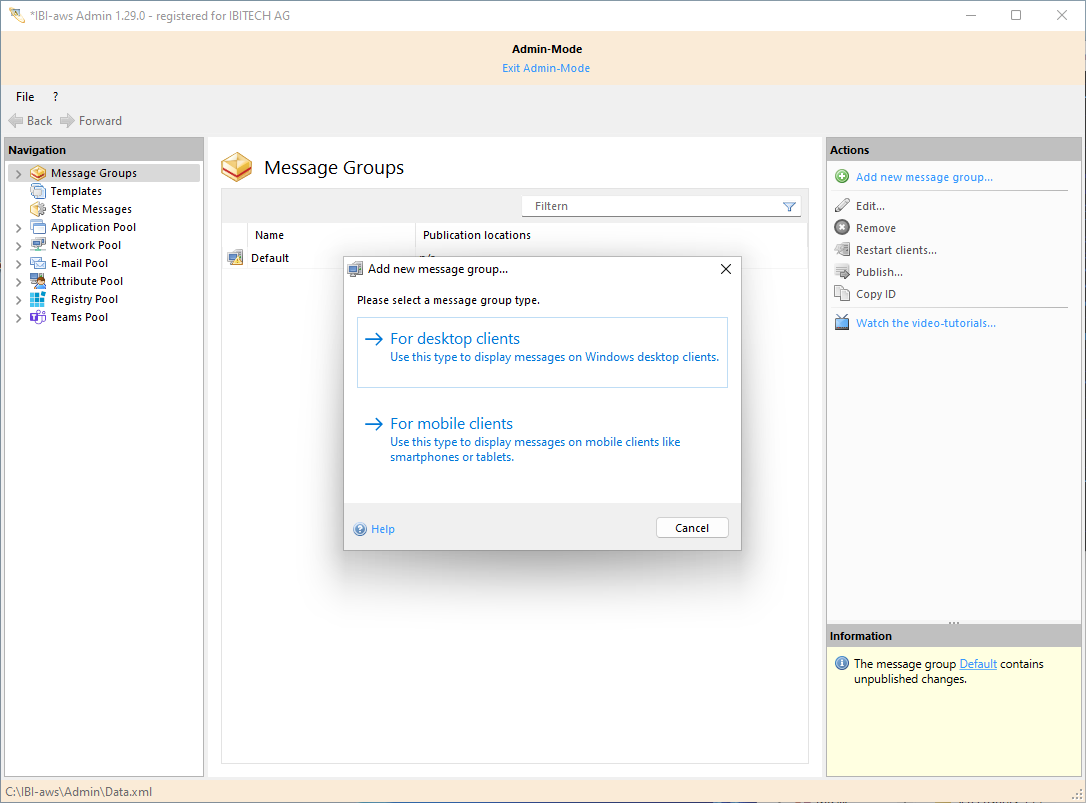Click the E-mail Pool envelope icon

coord(38,263)
